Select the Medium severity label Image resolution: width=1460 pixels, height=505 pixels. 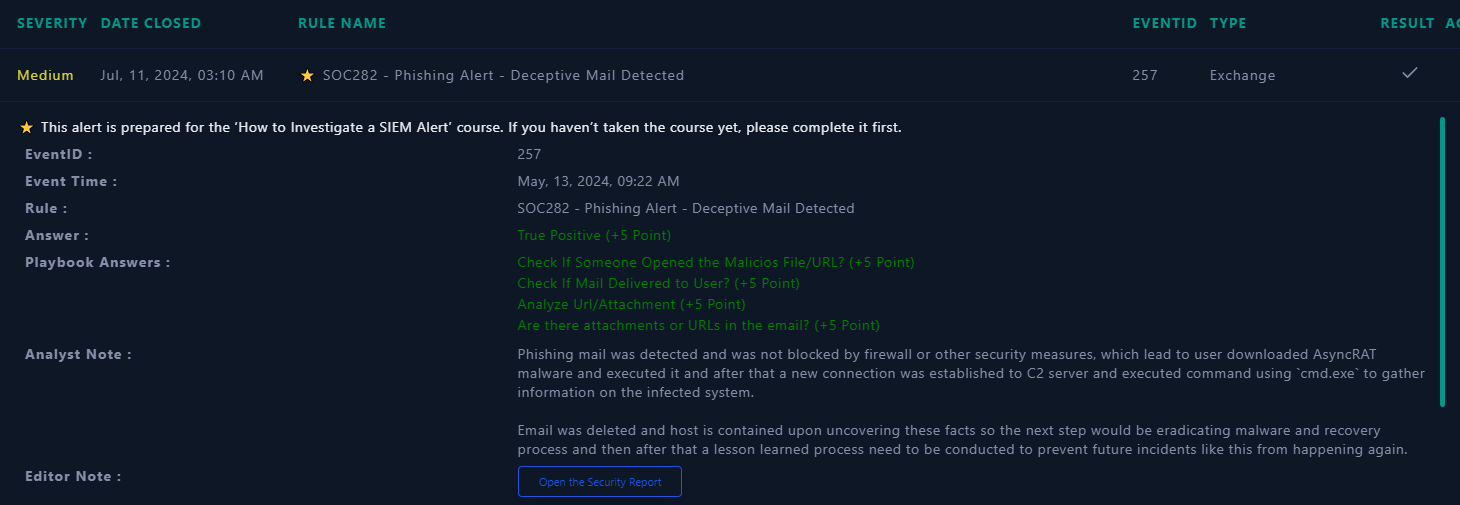(45, 75)
